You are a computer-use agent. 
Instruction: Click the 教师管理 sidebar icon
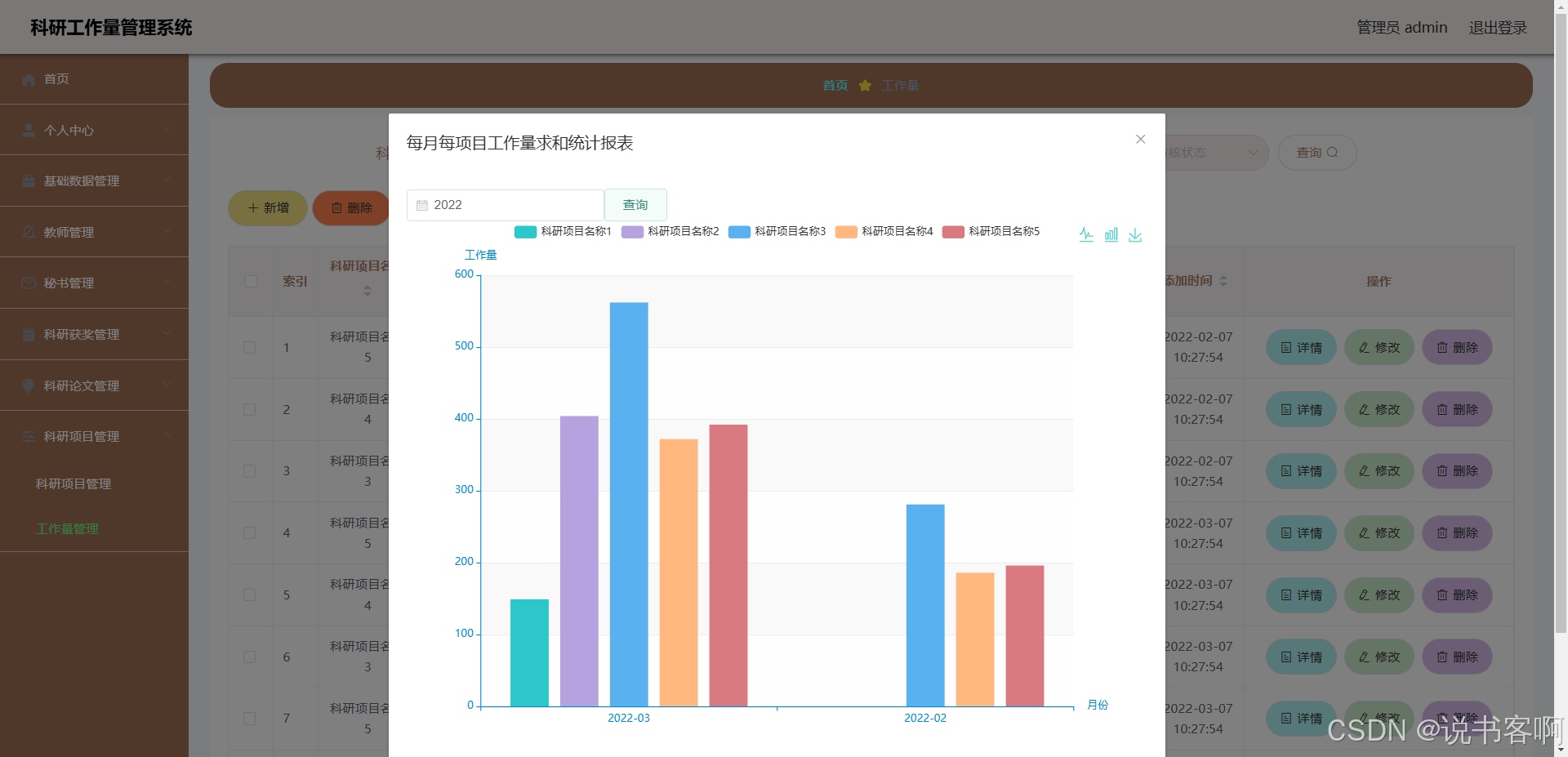pos(29,232)
